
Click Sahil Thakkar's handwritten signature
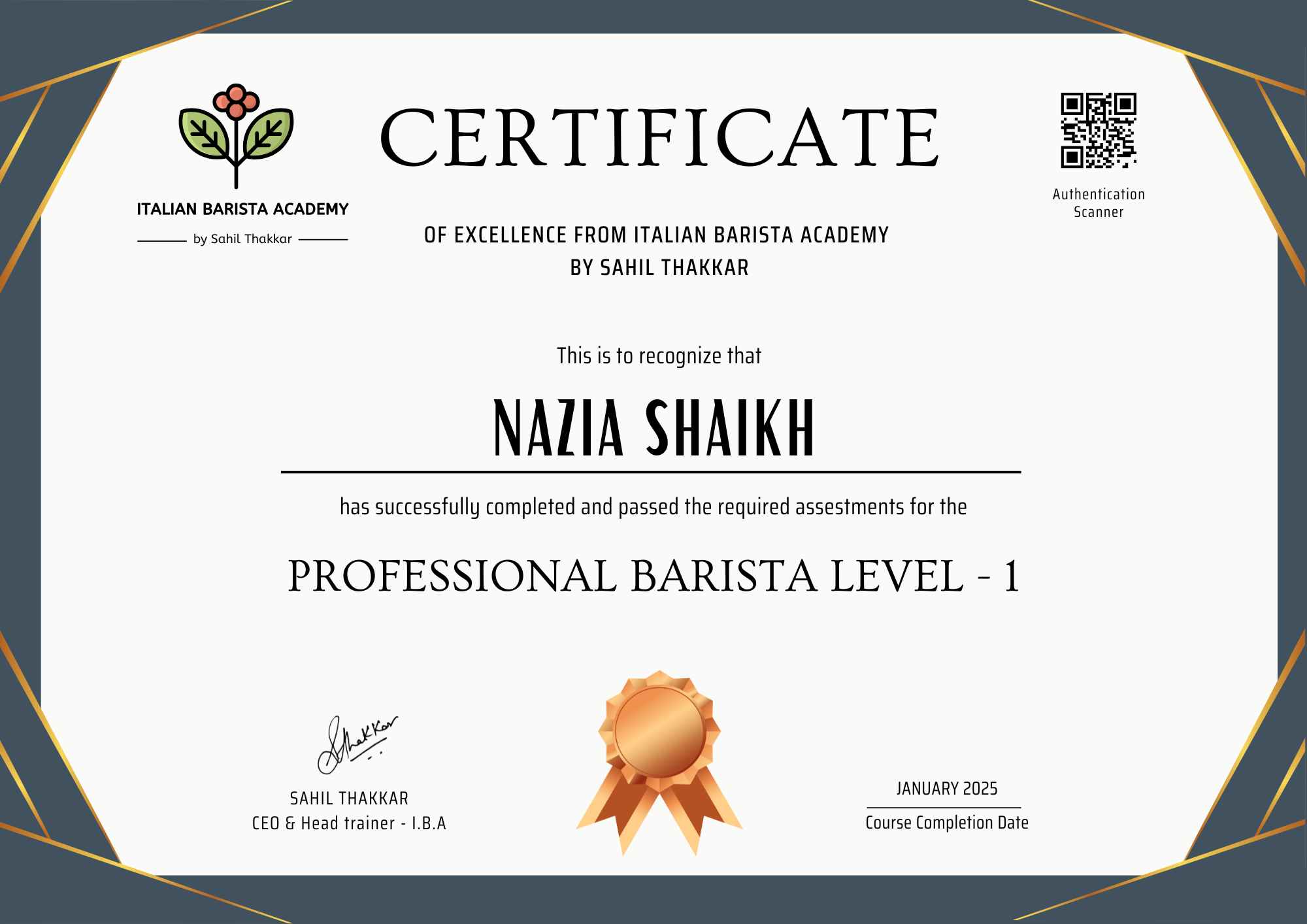(357, 744)
